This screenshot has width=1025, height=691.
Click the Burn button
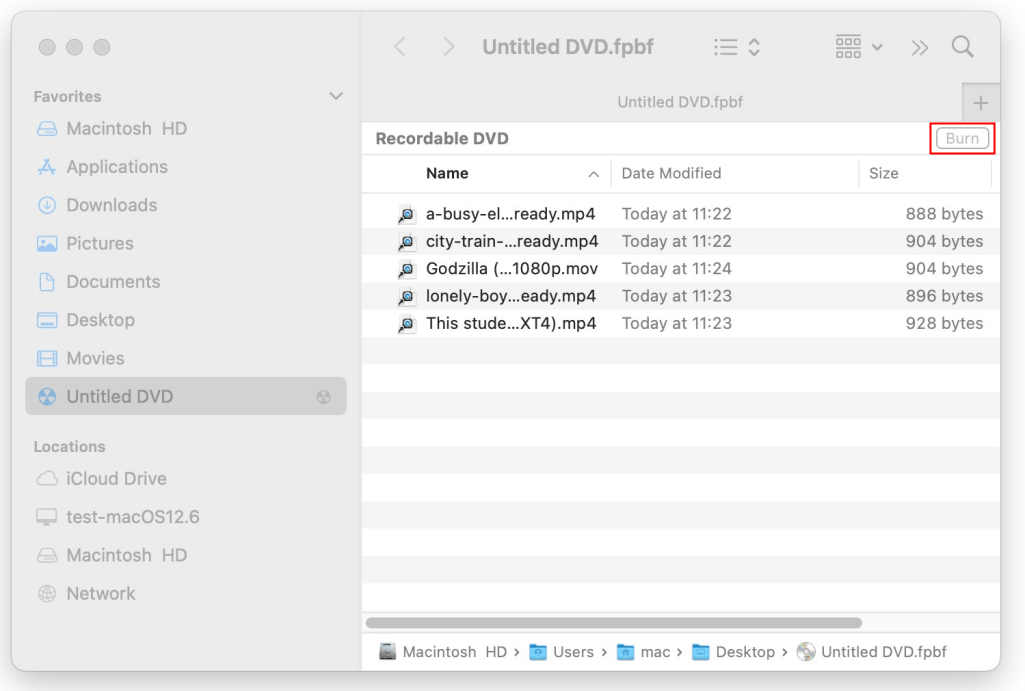[962, 139]
